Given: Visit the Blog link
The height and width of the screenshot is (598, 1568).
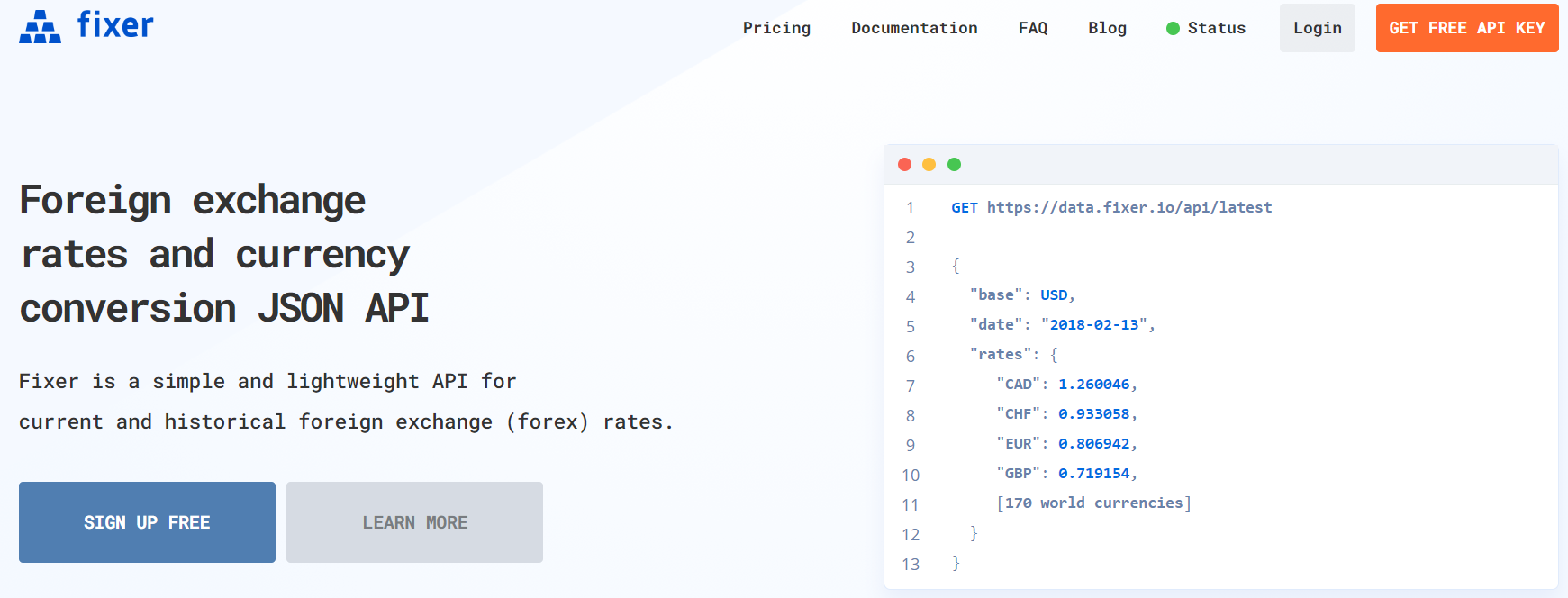Looking at the screenshot, I should coord(1107,28).
